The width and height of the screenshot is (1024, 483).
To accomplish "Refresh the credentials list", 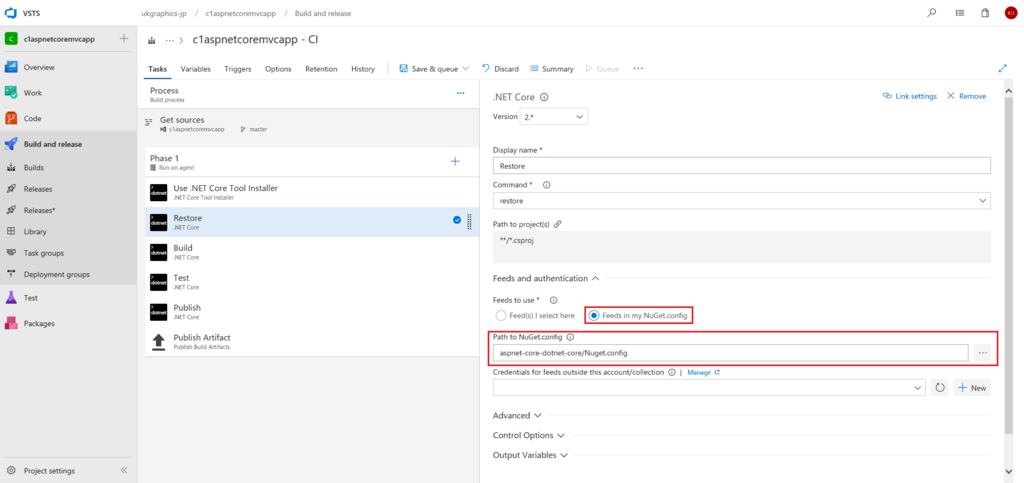I will pos(940,388).
